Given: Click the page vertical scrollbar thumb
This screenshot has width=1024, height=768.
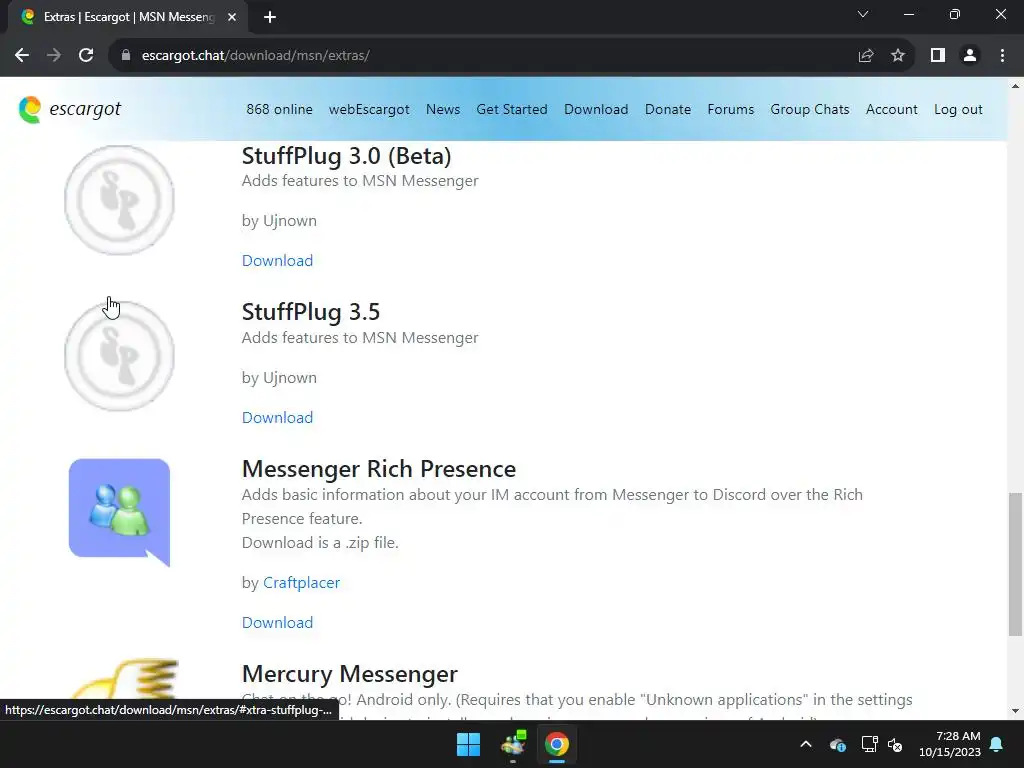Looking at the screenshot, I should (1015, 564).
